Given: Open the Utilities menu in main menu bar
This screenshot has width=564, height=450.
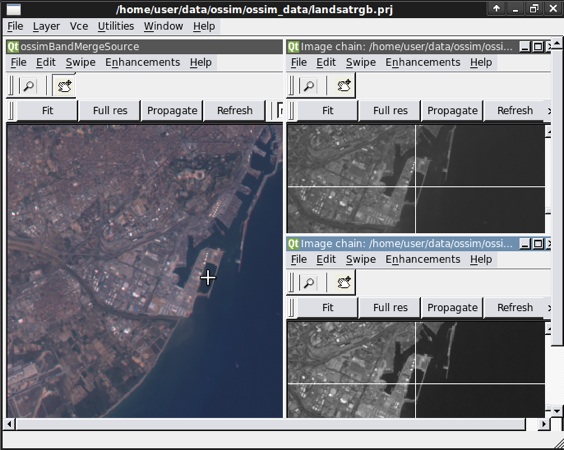Looking at the screenshot, I should (x=116, y=26).
